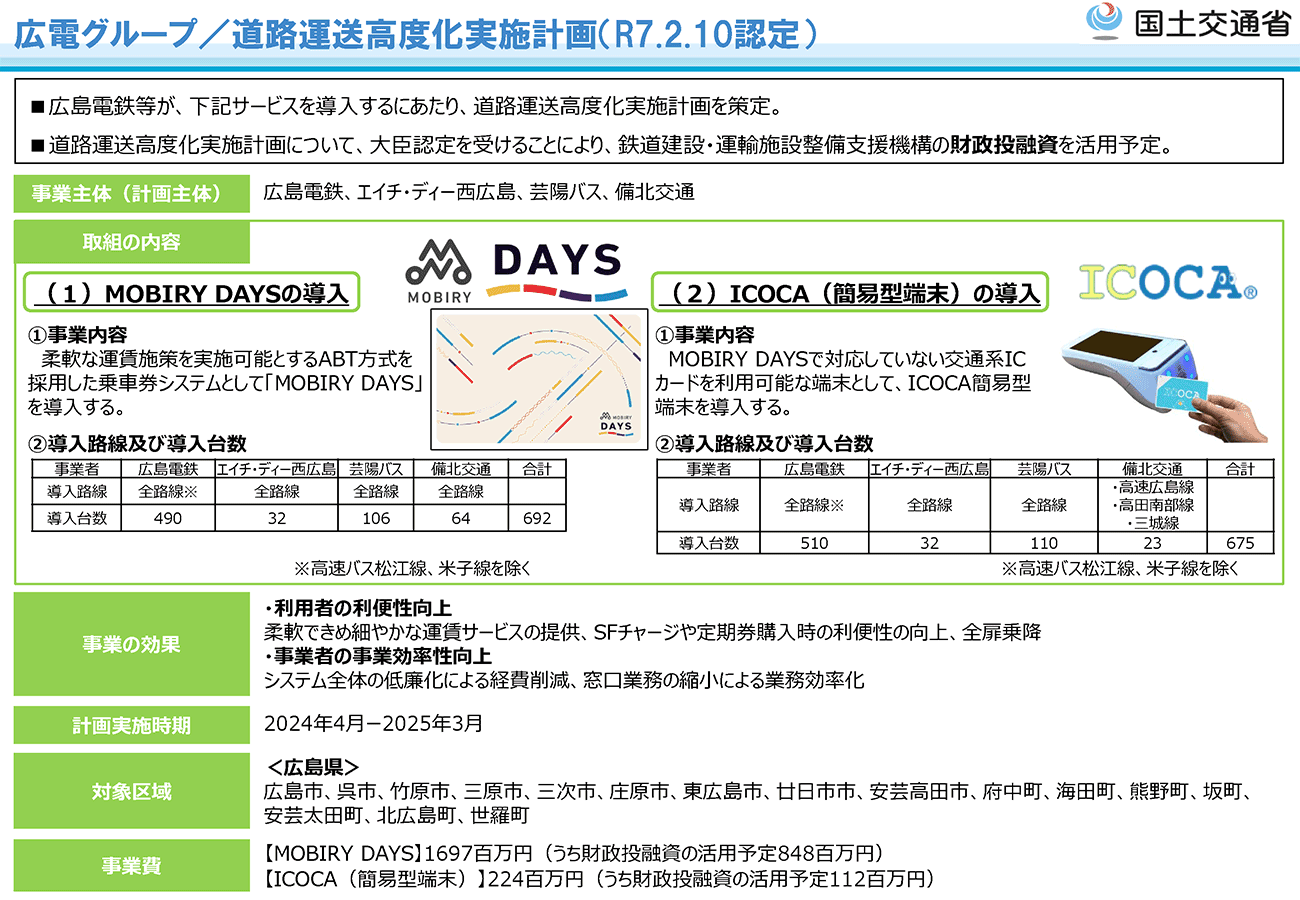Select the sentence starting 柔軟な運賃施策を実施可能
1300x900 pixels.
coord(228,382)
